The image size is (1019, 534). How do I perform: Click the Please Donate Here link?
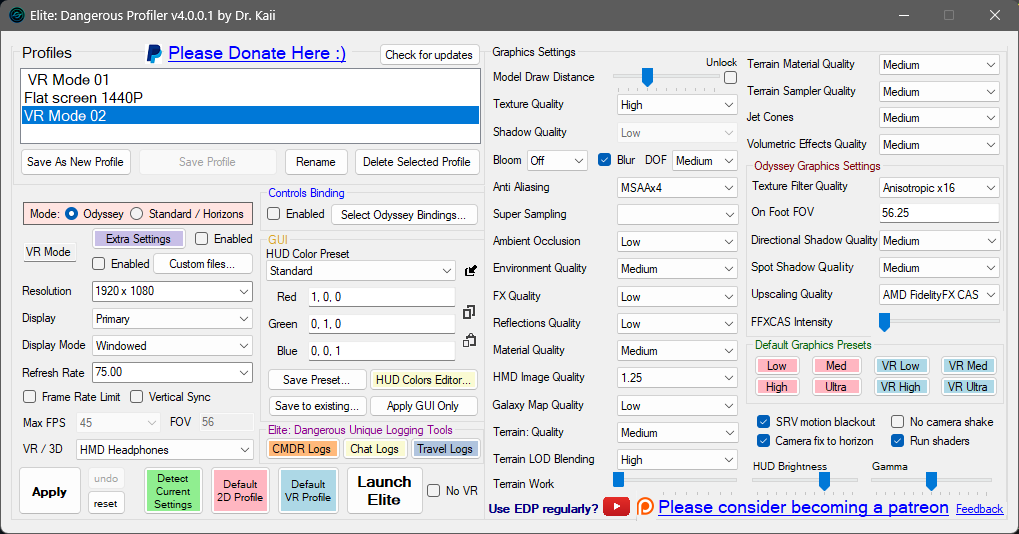[x=257, y=53]
